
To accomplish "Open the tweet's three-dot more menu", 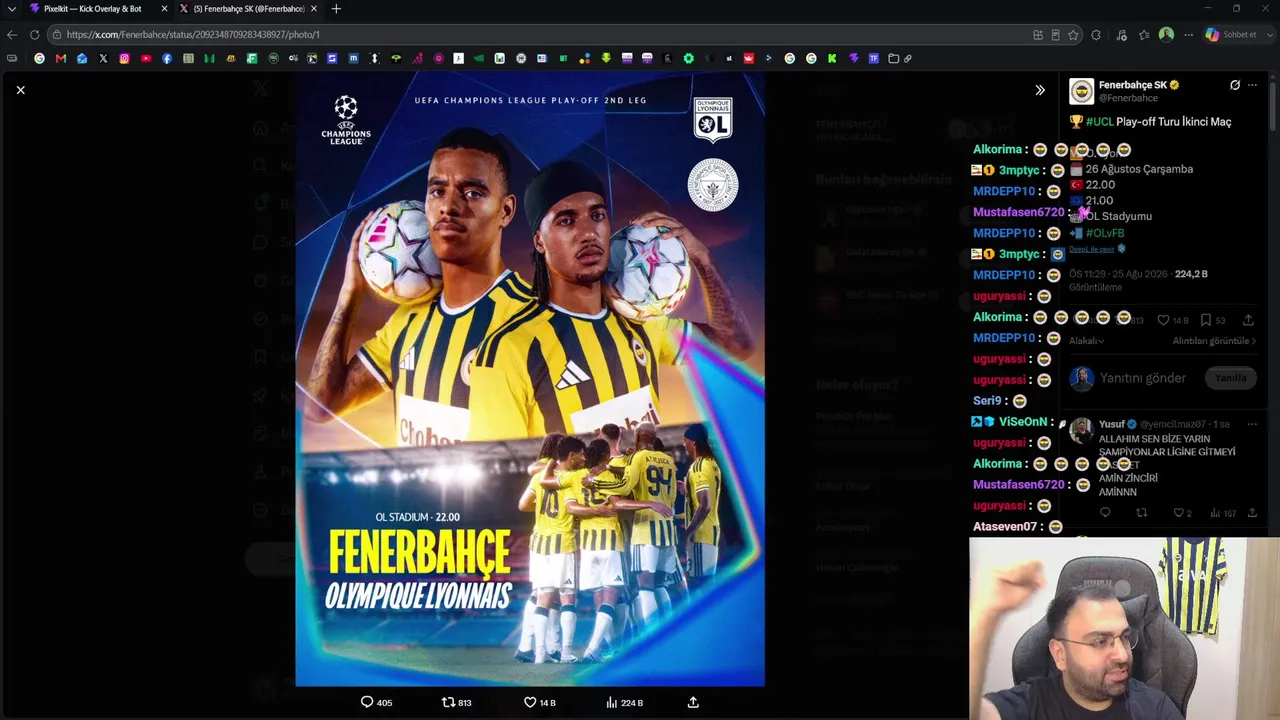I will pyautogui.click(x=1252, y=85).
